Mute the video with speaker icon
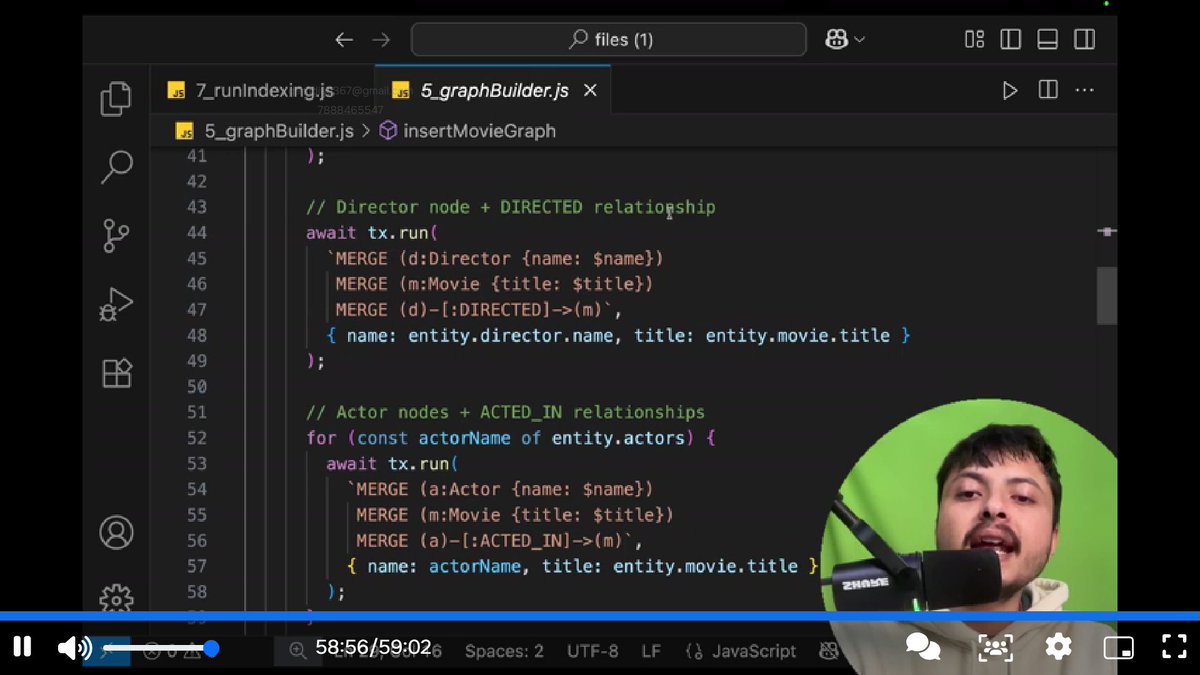Viewport: 1200px width, 675px height. pos(74,648)
